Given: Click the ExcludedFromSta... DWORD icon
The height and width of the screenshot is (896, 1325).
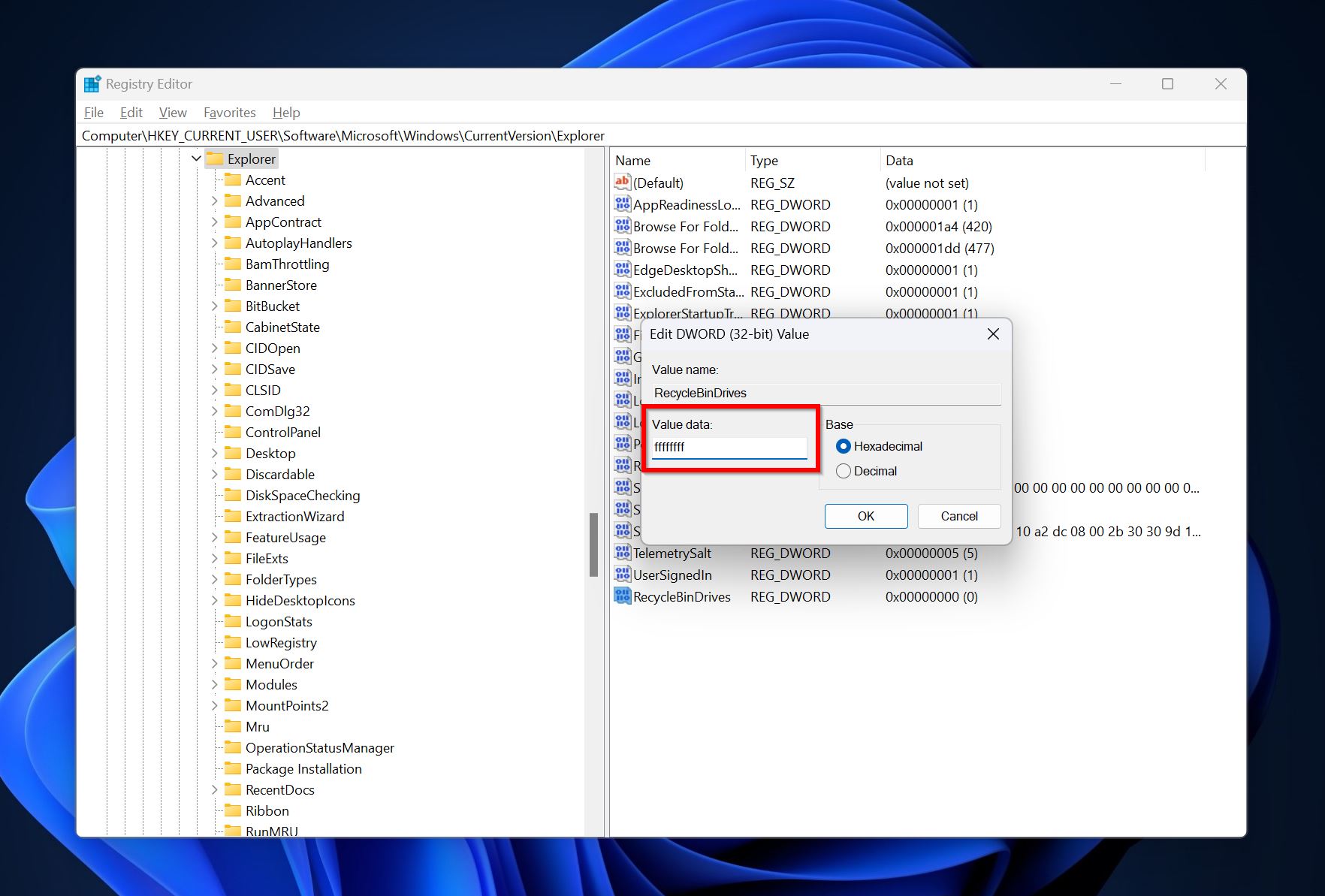Looking at the screenshot, I should coord(622,291).
